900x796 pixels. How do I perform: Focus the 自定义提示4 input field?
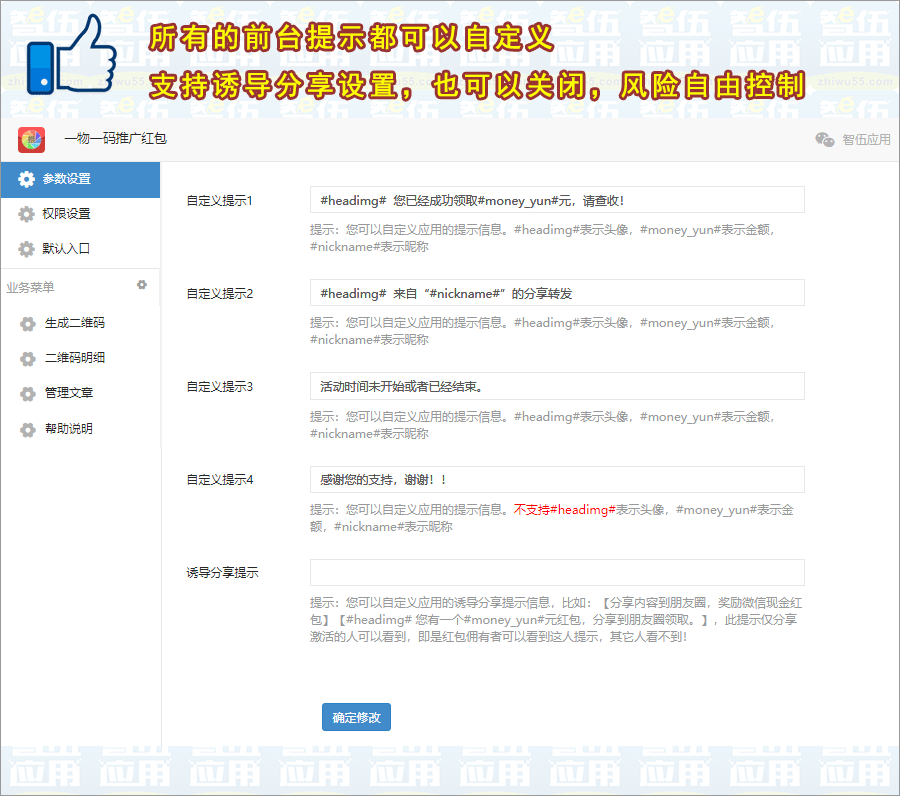(557, 480)
